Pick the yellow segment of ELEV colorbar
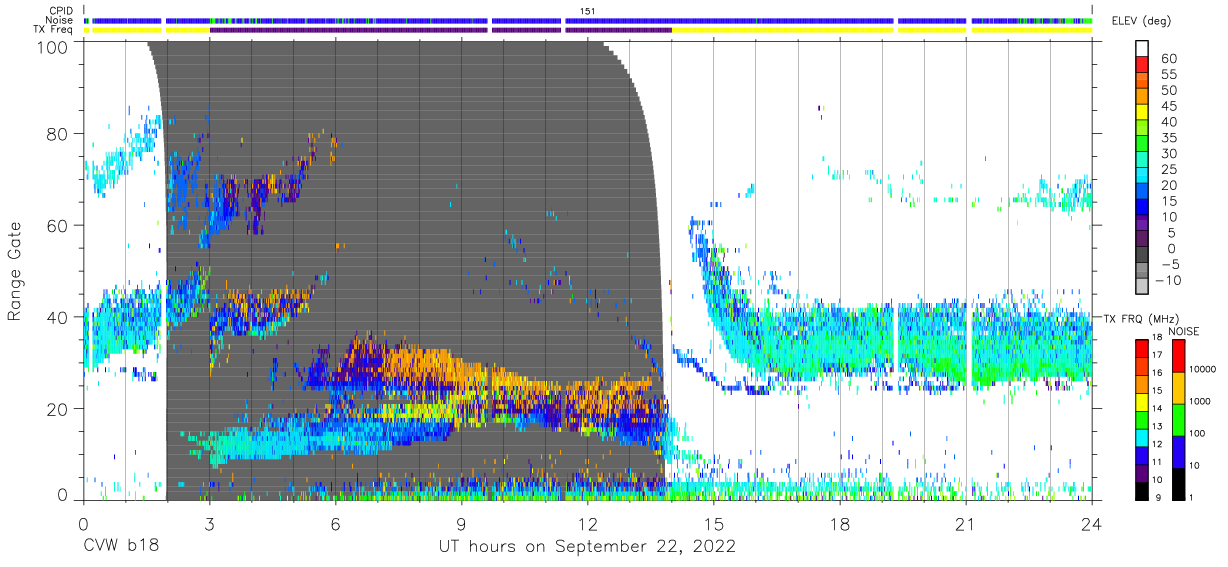Image resolution: width=1228 pixels, height=567 pixels. click(1142, 112)
